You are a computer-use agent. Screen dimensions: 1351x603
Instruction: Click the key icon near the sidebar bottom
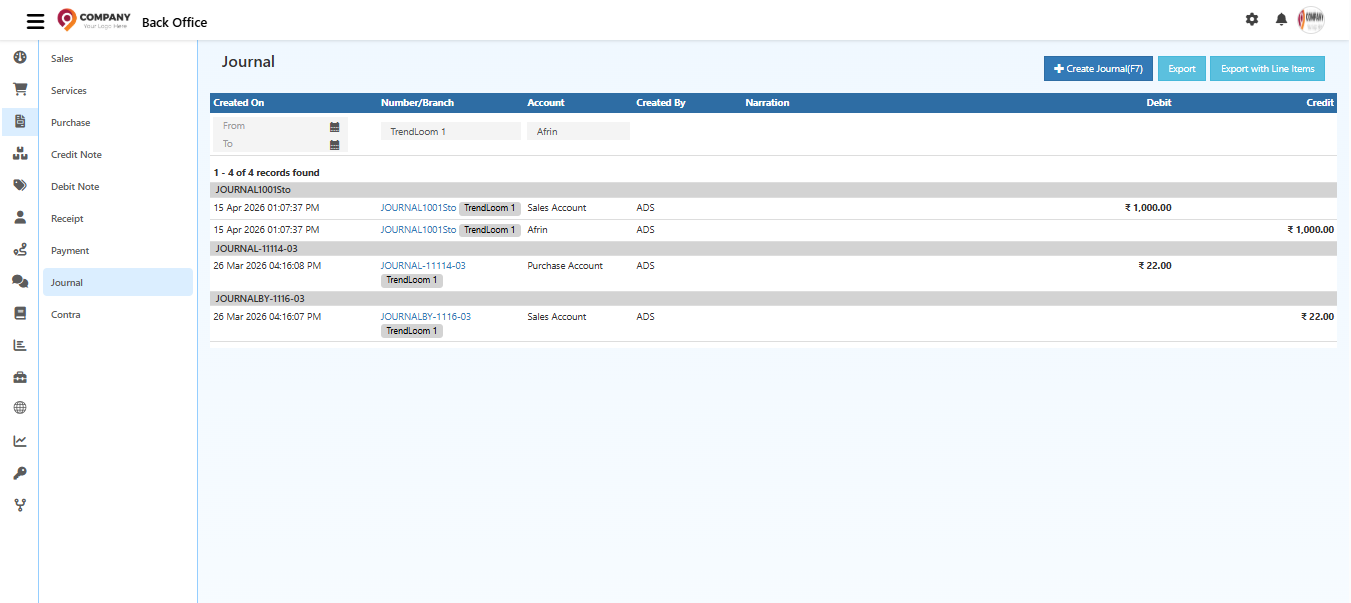coord(19,472)
